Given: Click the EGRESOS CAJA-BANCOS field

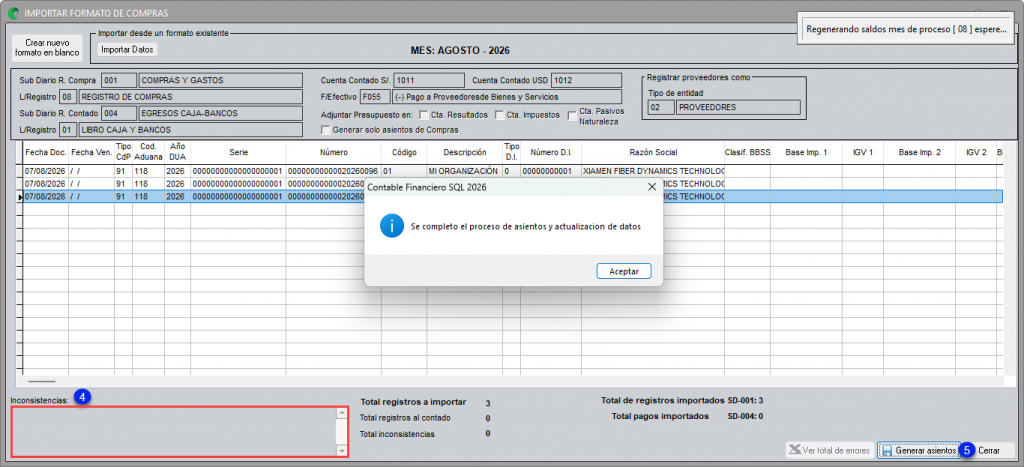Looking at the screenshot, I should pyautogui.click(x=221, y=114).
